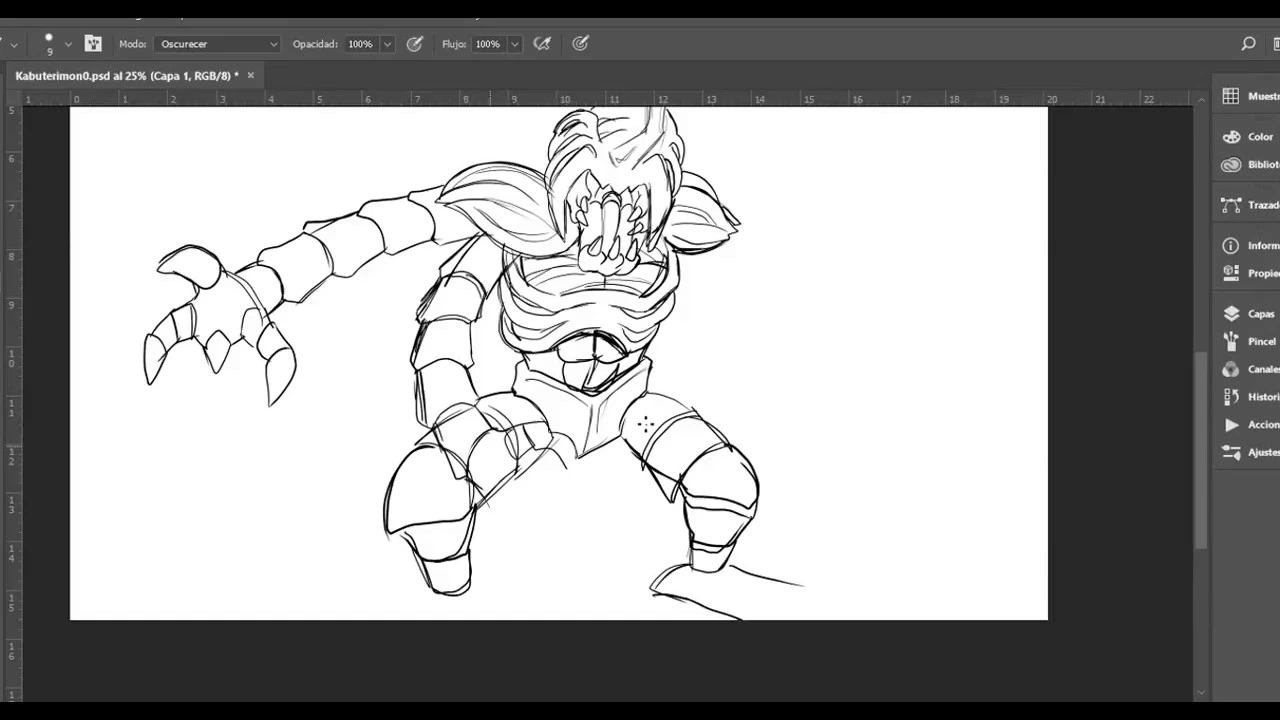Open the Opacidad slider dropdown arrow
1280x720 pixels.
click(x=387, y=44)
